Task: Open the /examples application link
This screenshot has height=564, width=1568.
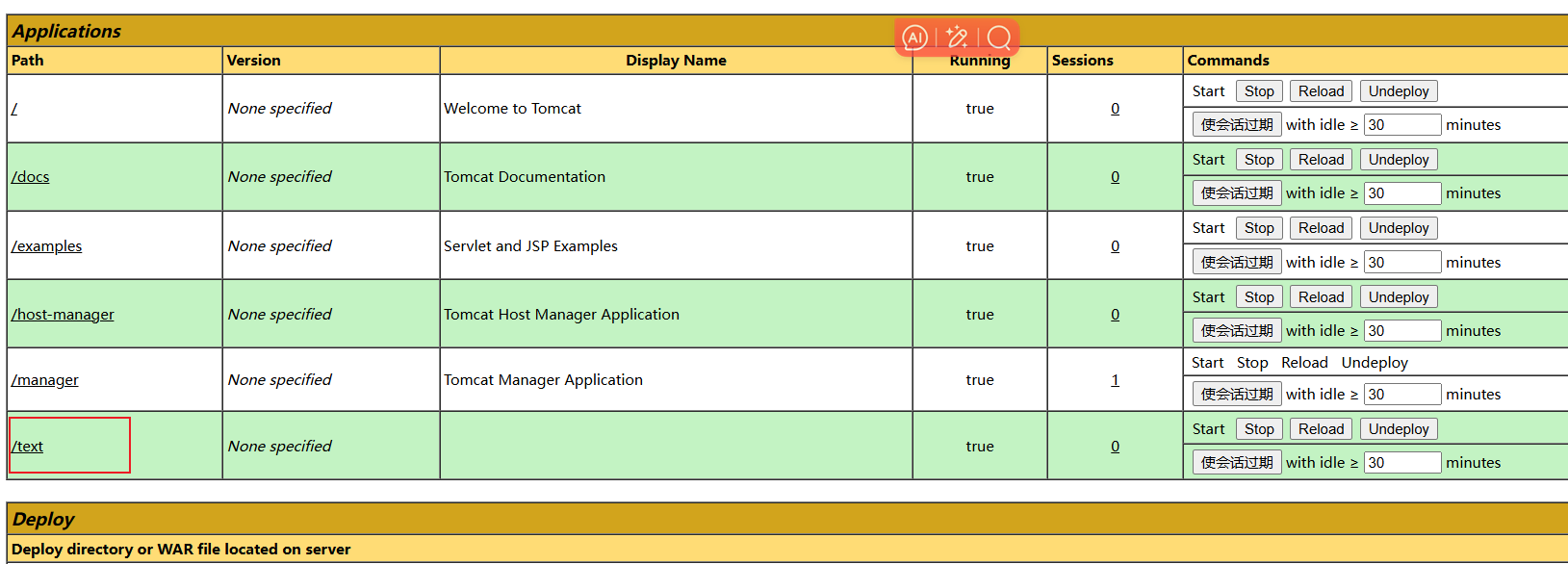Action: pyautogui.click(x=47, y=246)
